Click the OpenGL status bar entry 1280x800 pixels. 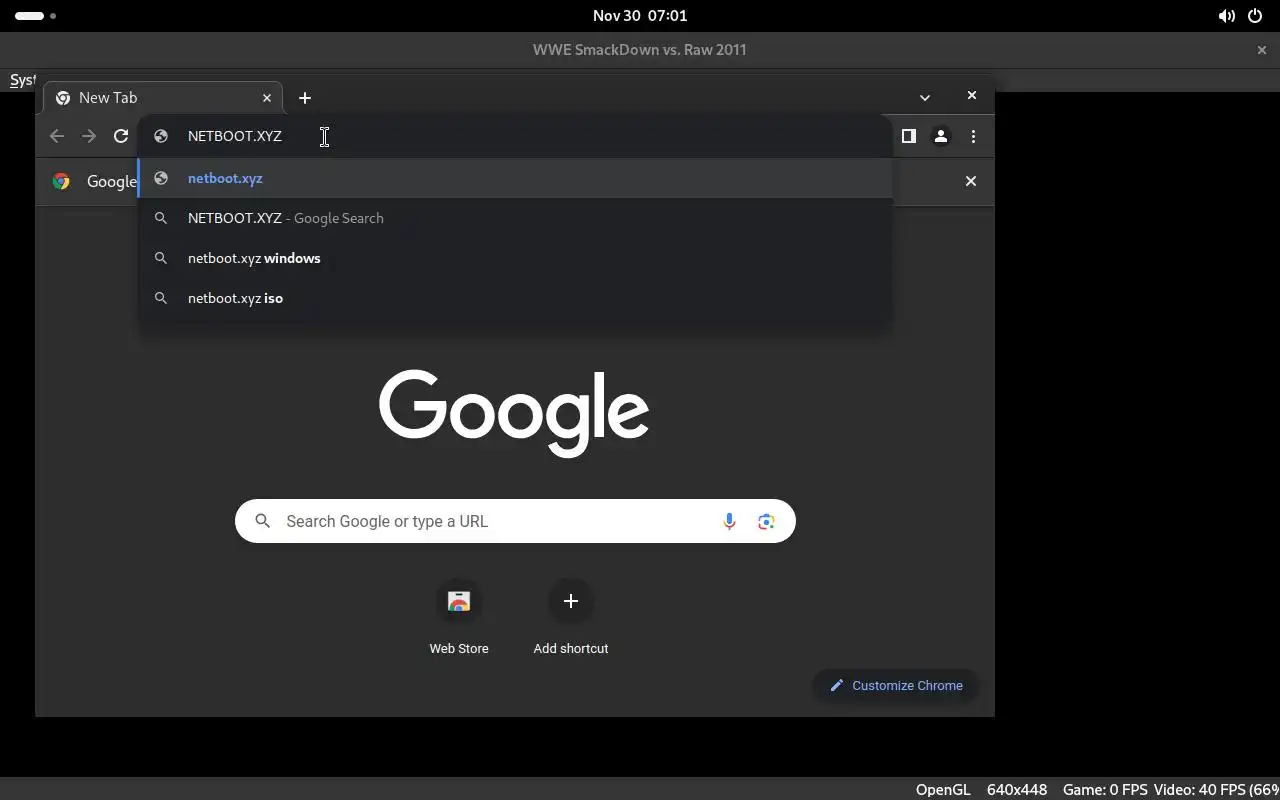pyautogui.click(x=943, y=789)
